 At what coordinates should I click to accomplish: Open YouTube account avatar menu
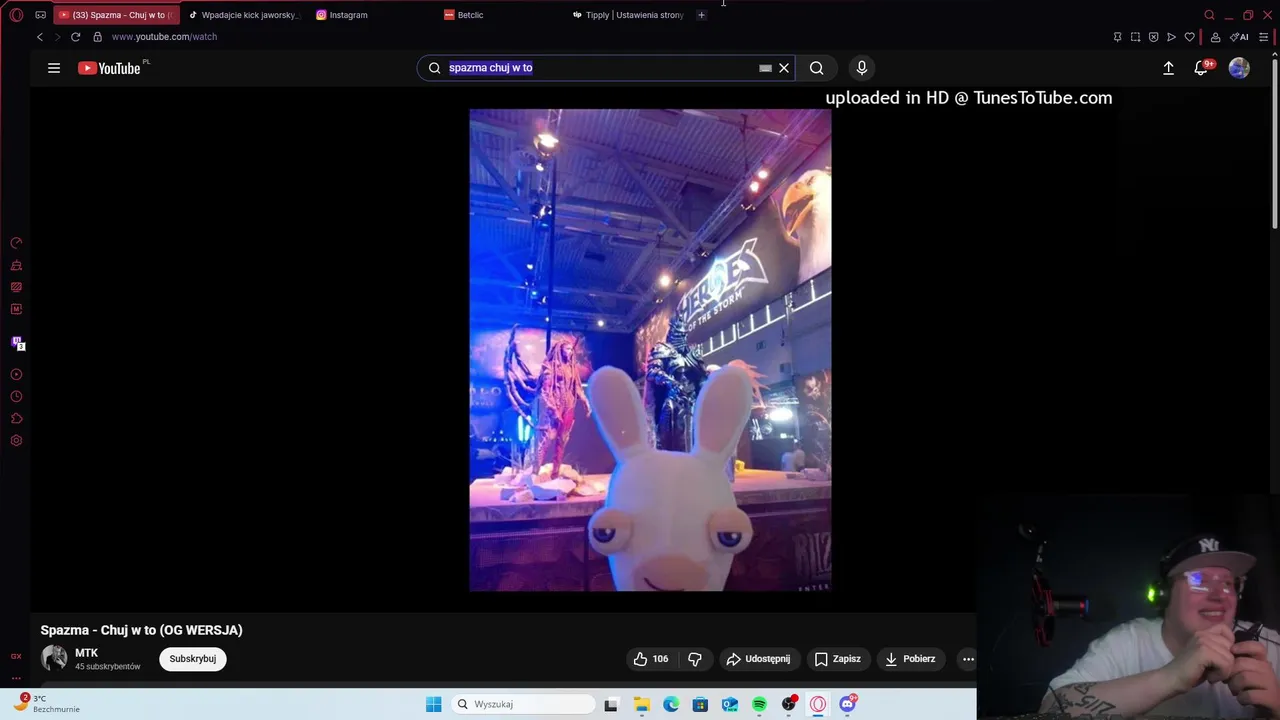[1239, 68]
